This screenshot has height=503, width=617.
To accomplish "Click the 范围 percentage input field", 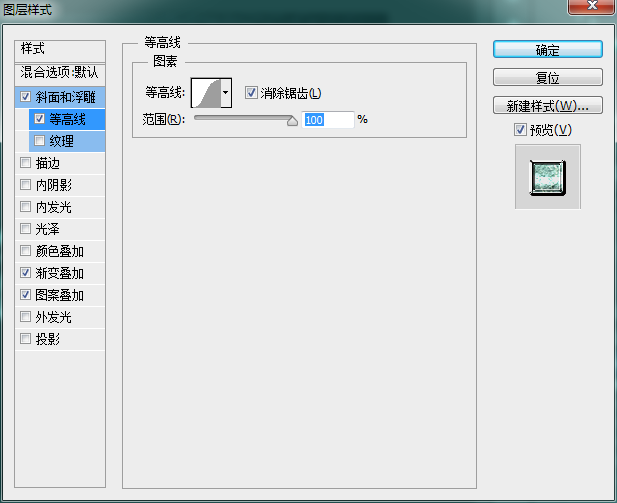I will pos(328,119).
